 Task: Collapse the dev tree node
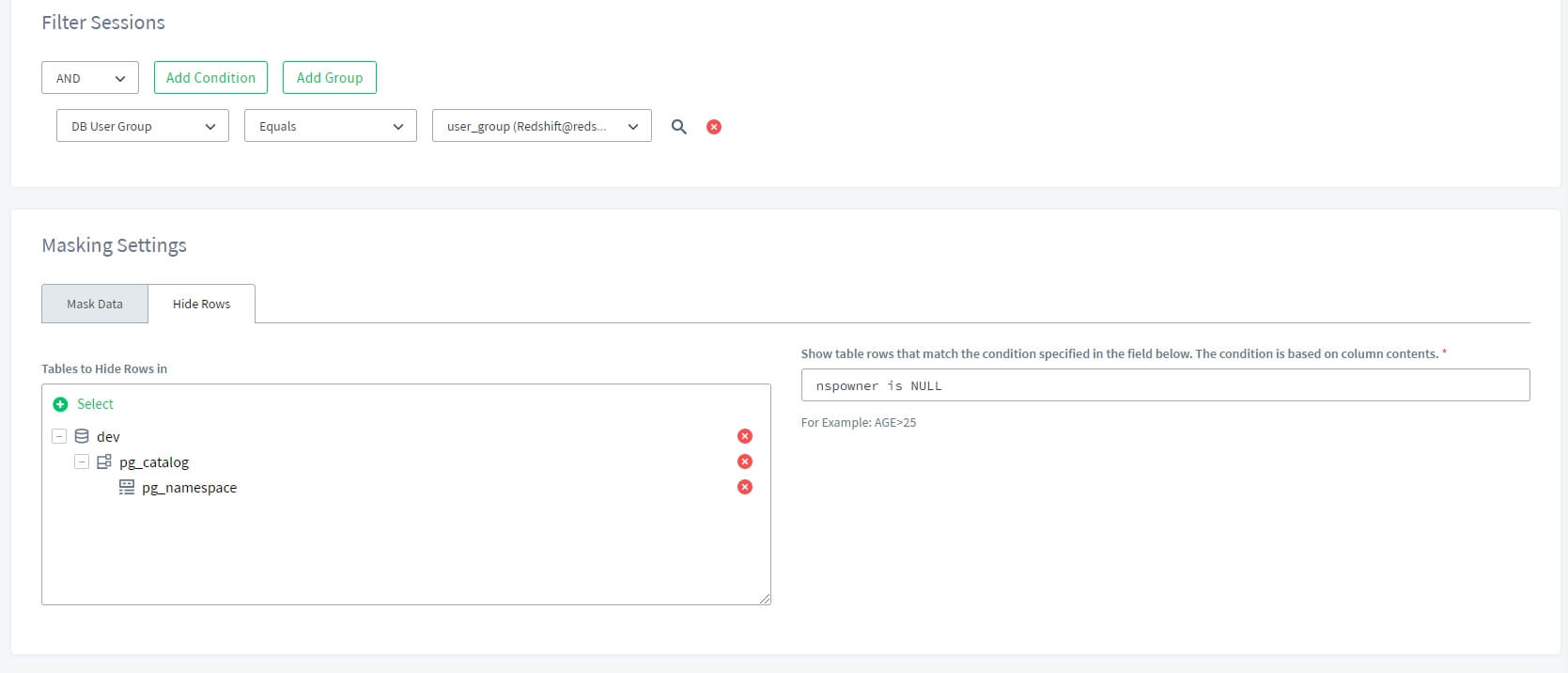point(59,436)
